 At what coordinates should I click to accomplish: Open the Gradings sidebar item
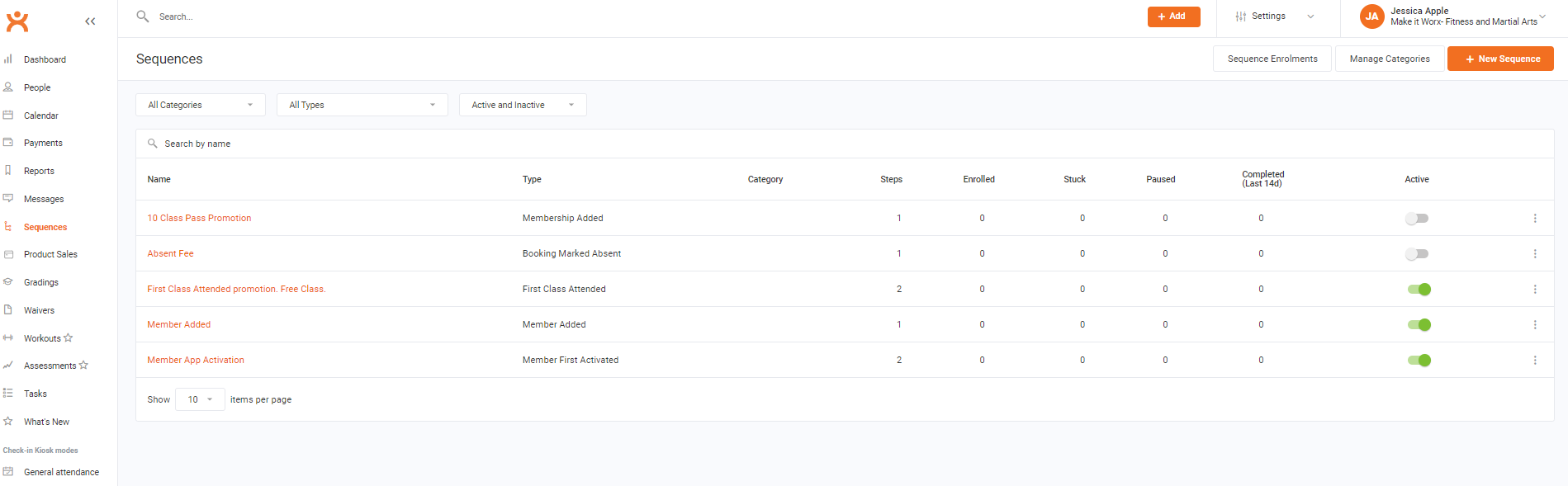(41, 283)
